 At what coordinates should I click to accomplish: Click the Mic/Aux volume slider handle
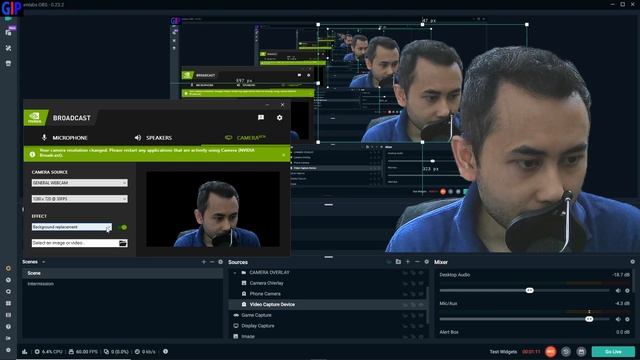[x=589, y=319]
